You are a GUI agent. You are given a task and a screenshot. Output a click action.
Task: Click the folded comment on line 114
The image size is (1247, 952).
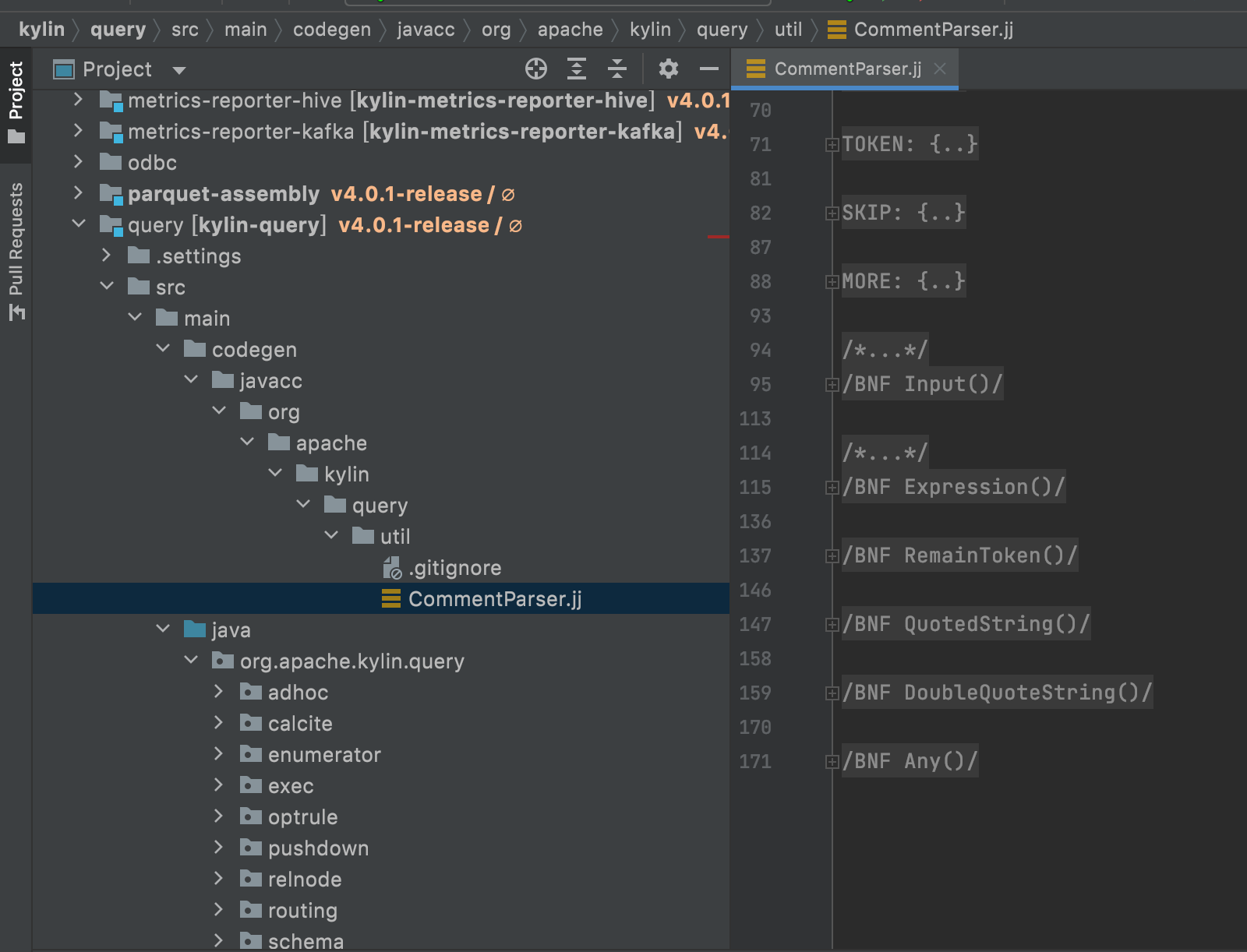click(885, 453)
